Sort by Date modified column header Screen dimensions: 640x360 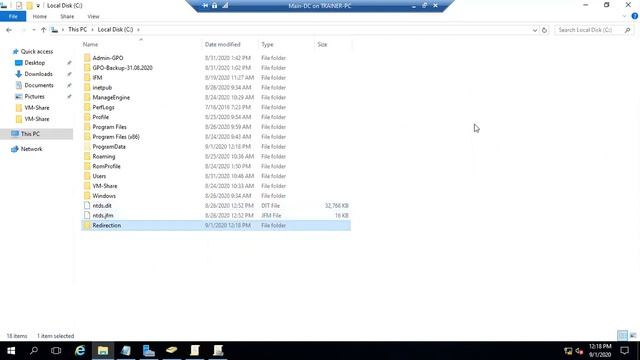pyautogui.click(x=222, y=44)
